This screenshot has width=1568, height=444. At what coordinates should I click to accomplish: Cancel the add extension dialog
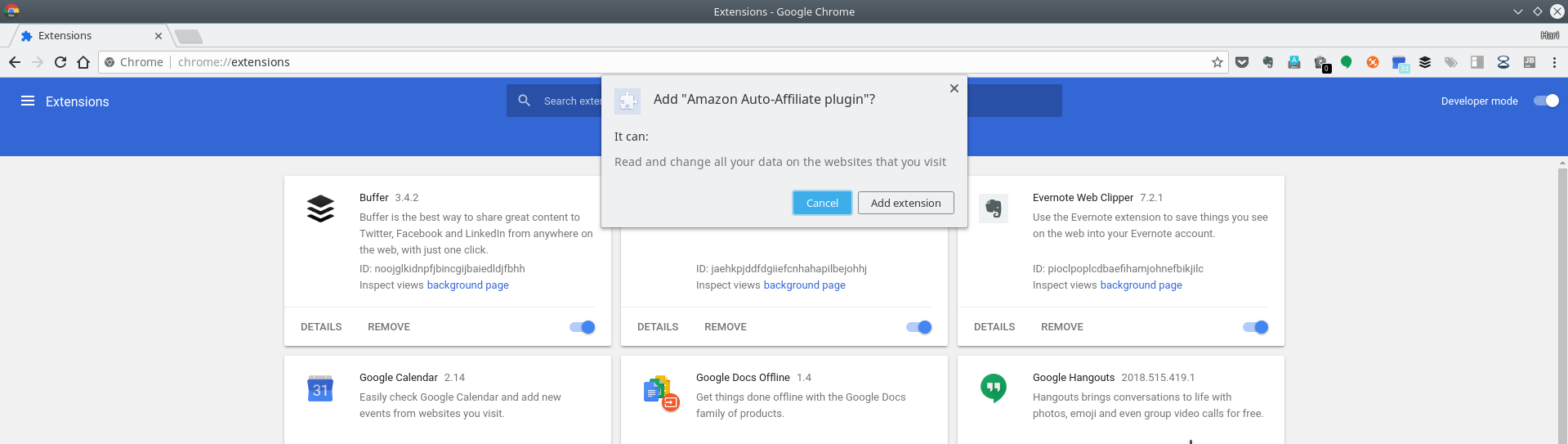point(822,203)
